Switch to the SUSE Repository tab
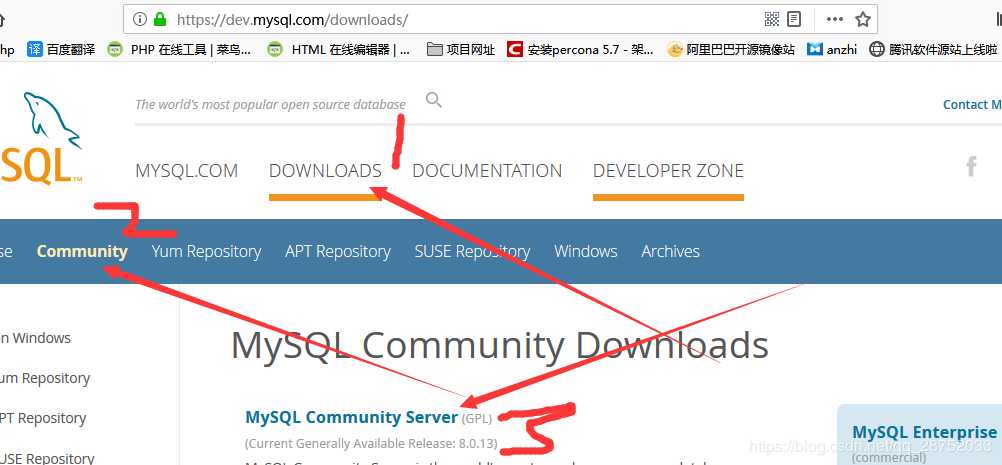This screenshot has height=465, width=1002. click(x=472, y=252)
